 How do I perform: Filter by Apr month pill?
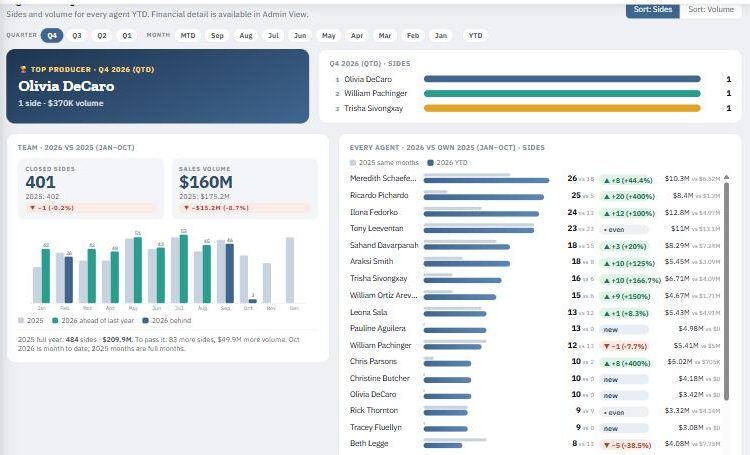(357, 35)
